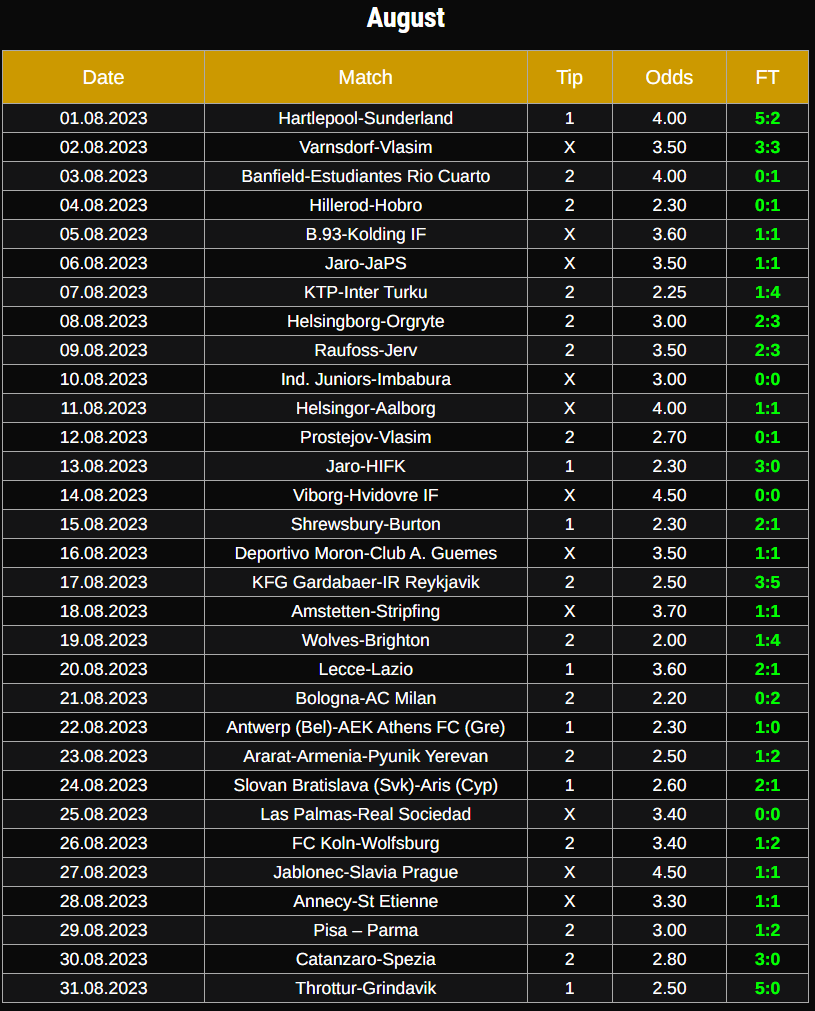Select the Wolves-Brighton match cell

pos(365,640)
